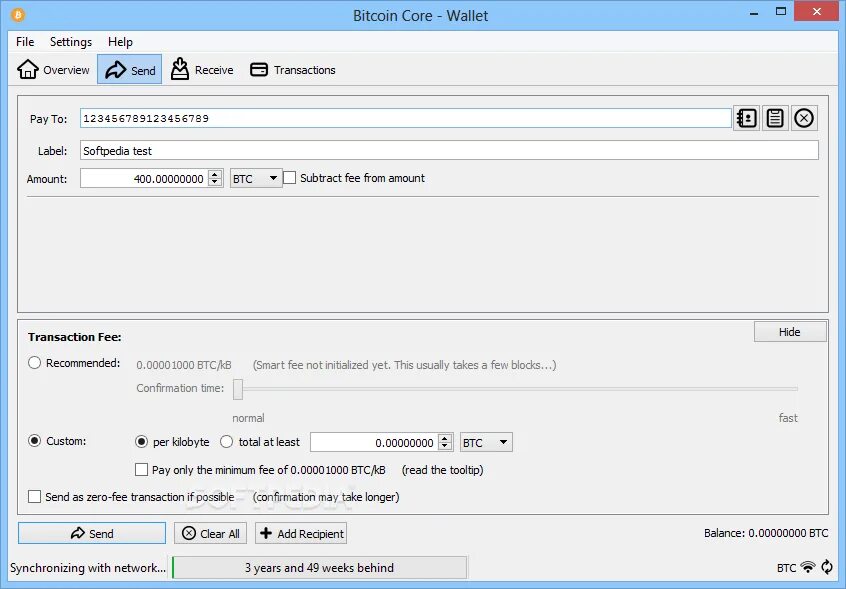This screenshot has height=589, width=846.
Task: Choose the total at least option
Action: tap(227, 442)
